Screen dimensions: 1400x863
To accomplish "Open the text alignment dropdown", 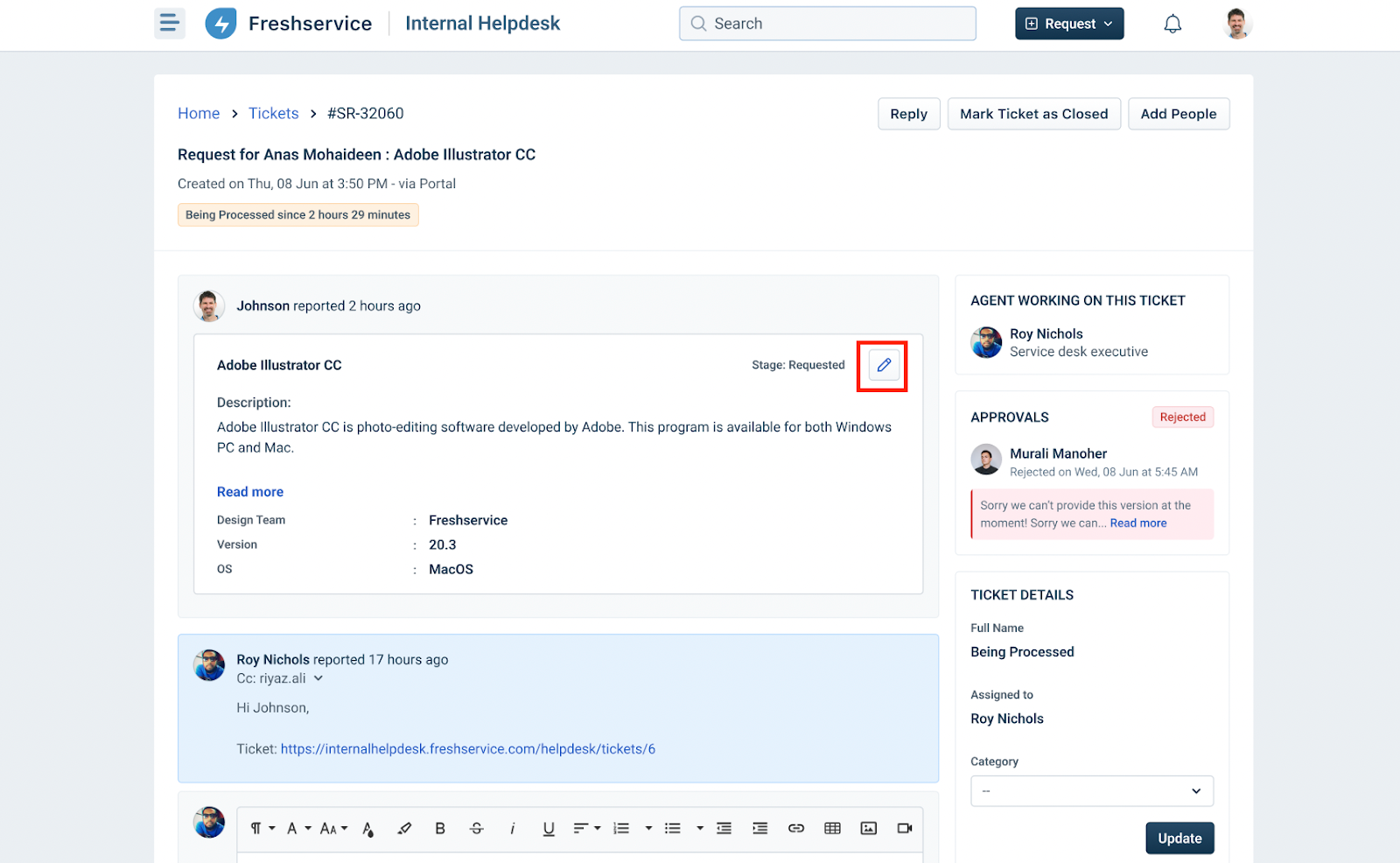I will tap(587, 828).
